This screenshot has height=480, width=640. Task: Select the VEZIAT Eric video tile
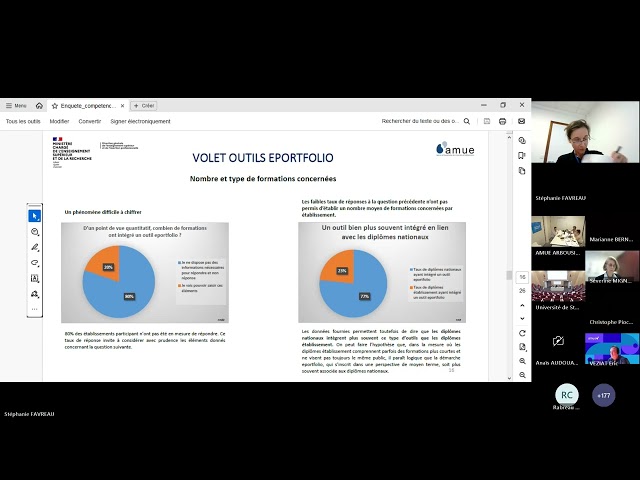[612, 349]
